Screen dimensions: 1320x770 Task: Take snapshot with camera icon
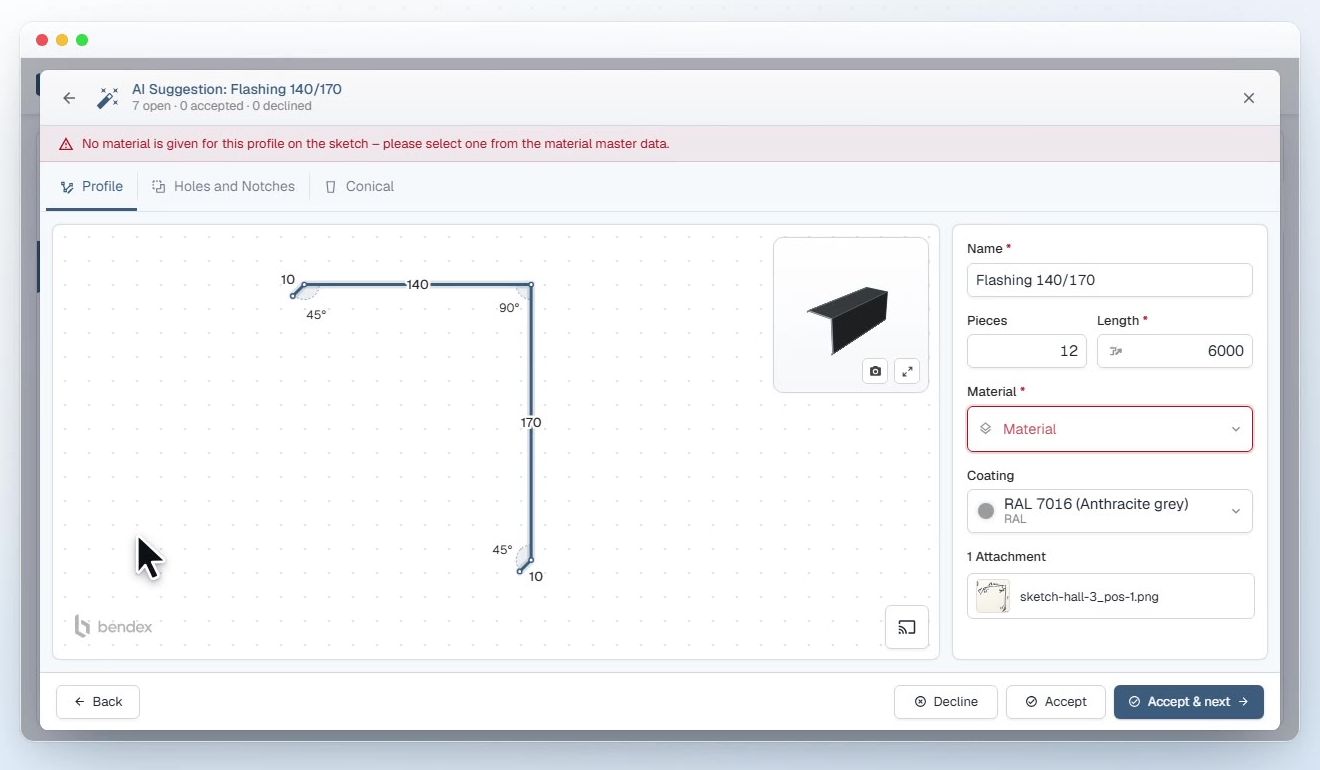876,371
